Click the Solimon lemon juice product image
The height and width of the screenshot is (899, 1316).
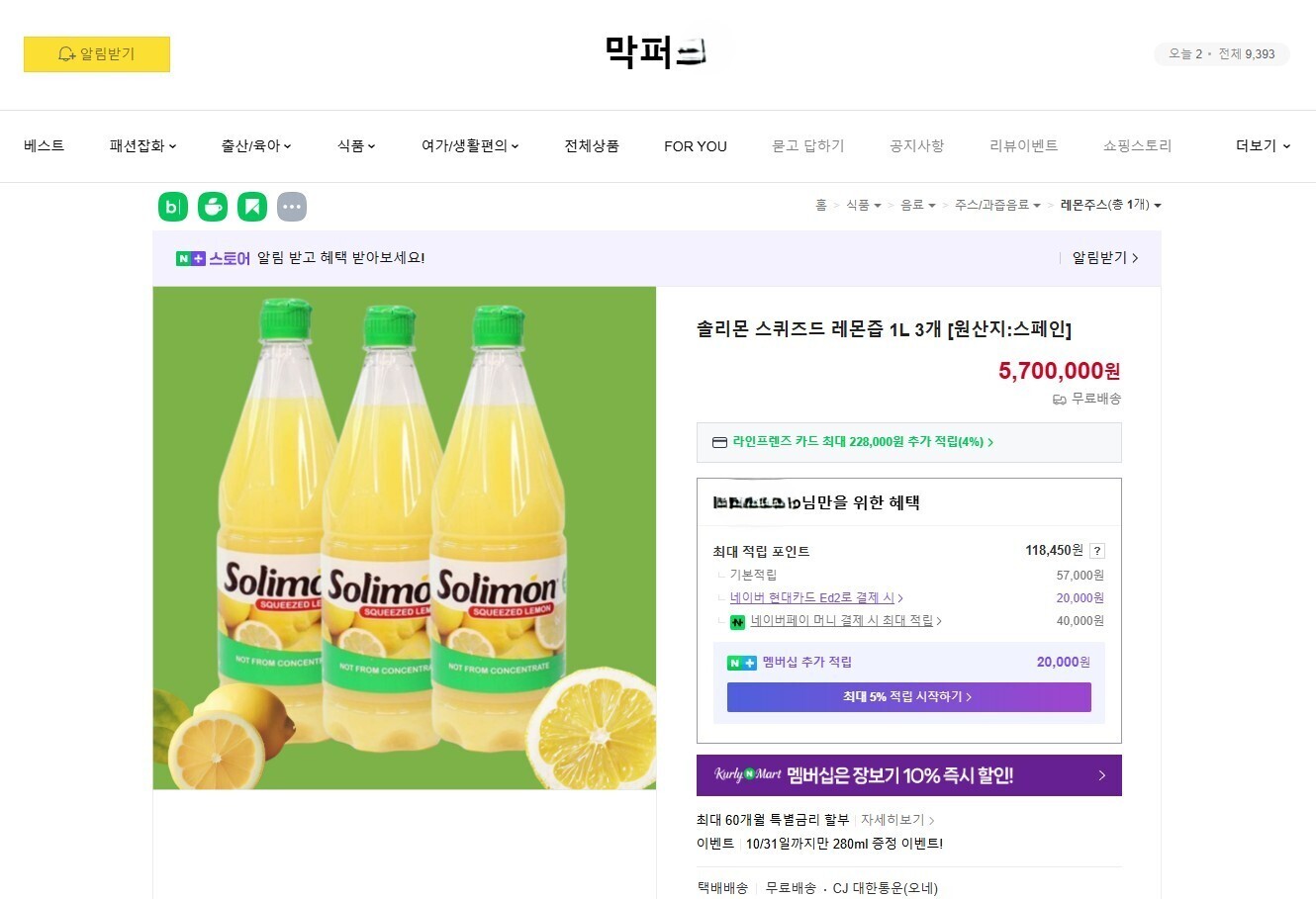tap(404, 538)
